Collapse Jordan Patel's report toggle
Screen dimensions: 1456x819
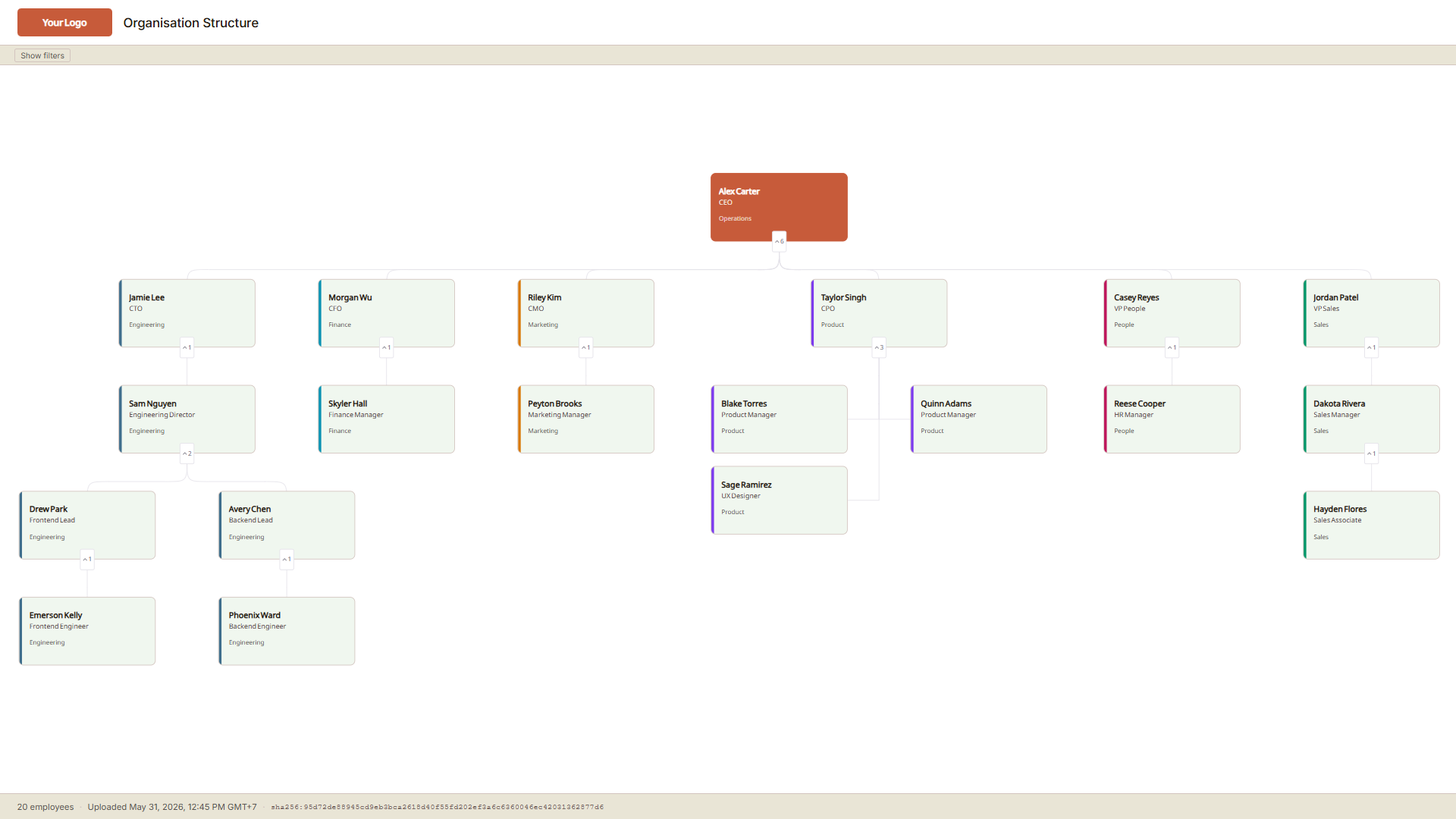1371,347
